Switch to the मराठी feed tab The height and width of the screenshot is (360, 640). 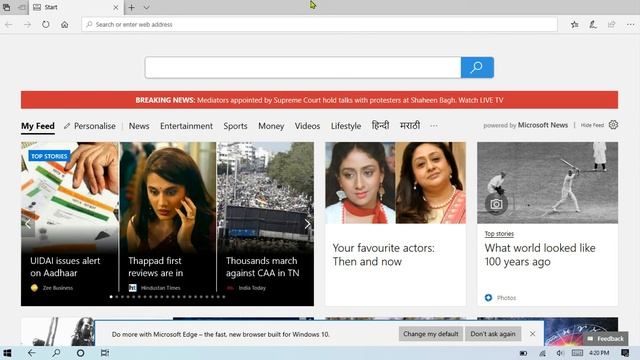coord(410,125)
